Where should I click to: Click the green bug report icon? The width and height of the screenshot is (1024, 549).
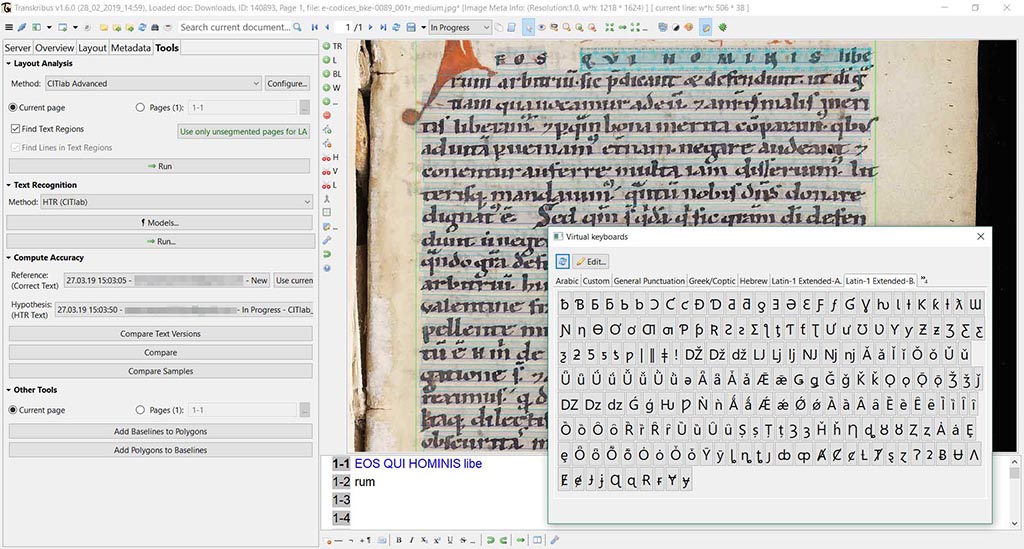pyautogui.click(x=722, y=27)
